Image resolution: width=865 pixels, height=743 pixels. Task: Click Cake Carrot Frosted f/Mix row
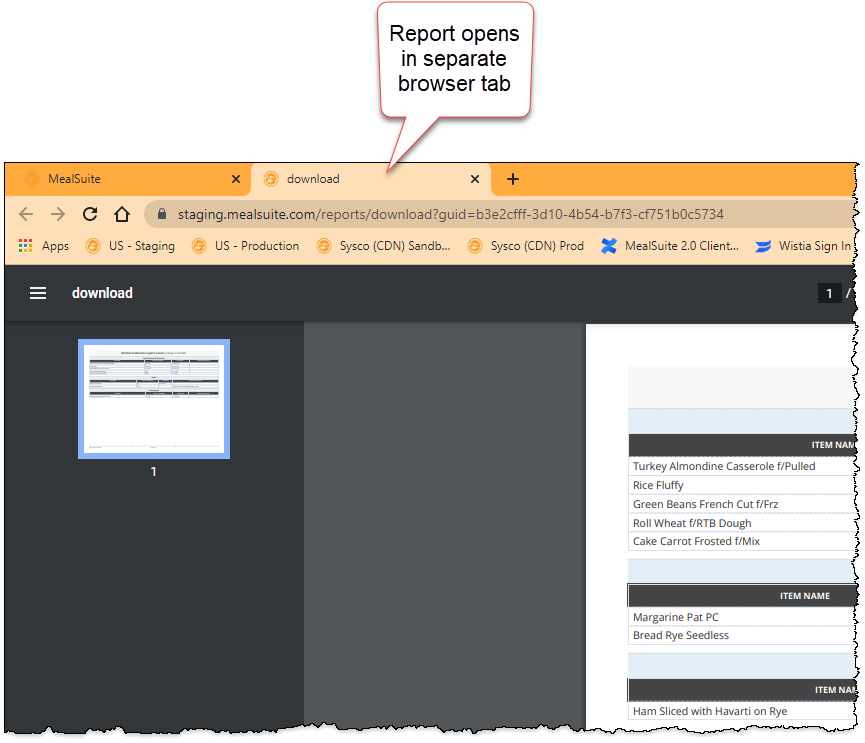click(x=743, y=541)
